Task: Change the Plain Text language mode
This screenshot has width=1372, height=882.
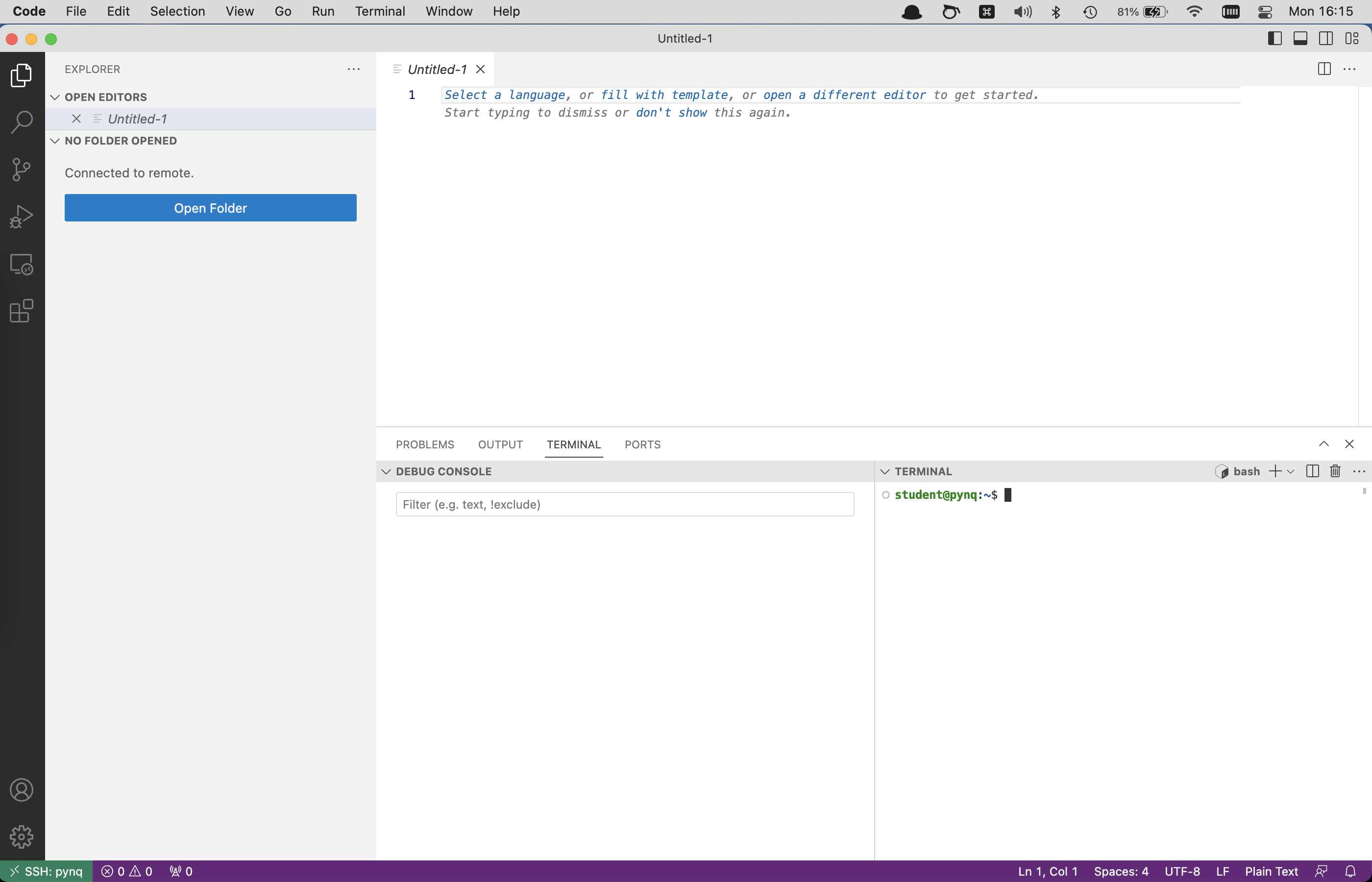Action: pyautogui.click(x=1271, y=871)
